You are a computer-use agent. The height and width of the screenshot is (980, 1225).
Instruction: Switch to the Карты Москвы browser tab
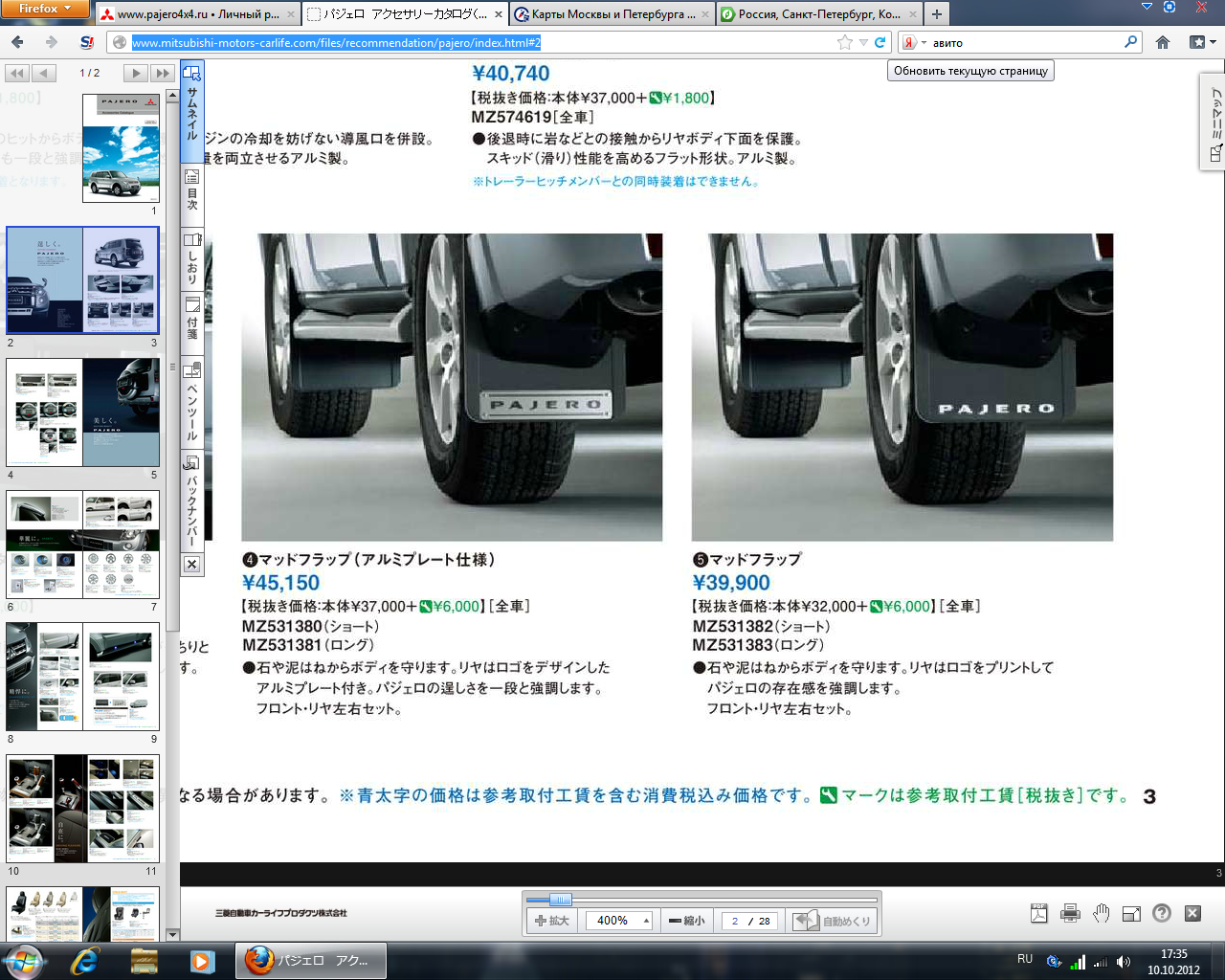point(612,14)
